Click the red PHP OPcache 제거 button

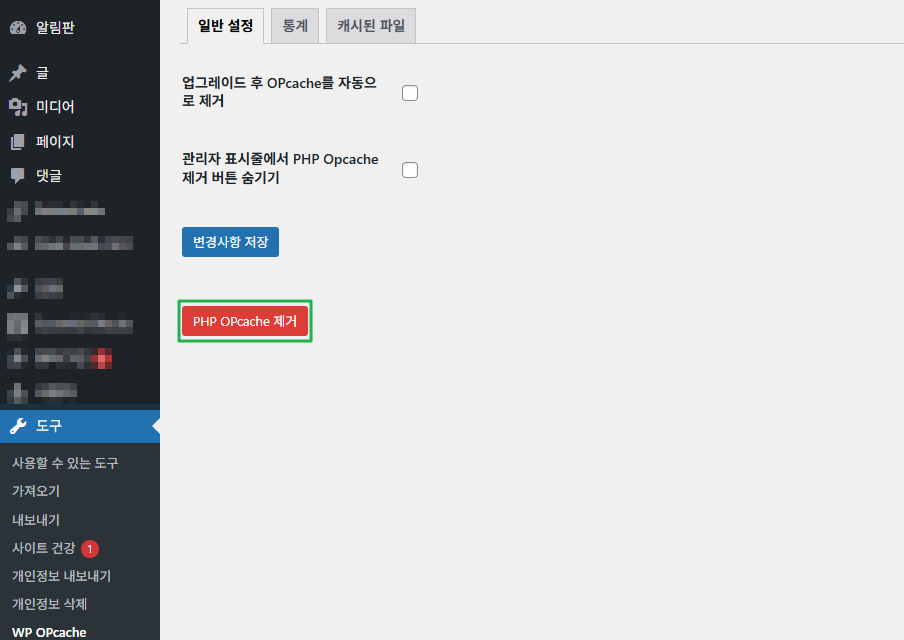click(x=245, y=321)
